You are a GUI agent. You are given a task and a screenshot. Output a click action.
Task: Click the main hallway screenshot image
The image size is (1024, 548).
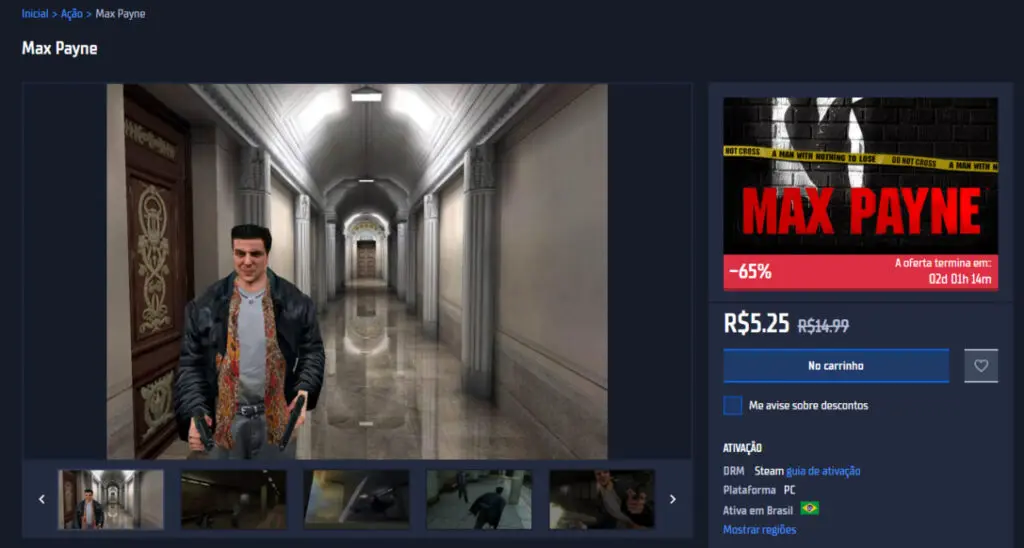tap(357, 271)
